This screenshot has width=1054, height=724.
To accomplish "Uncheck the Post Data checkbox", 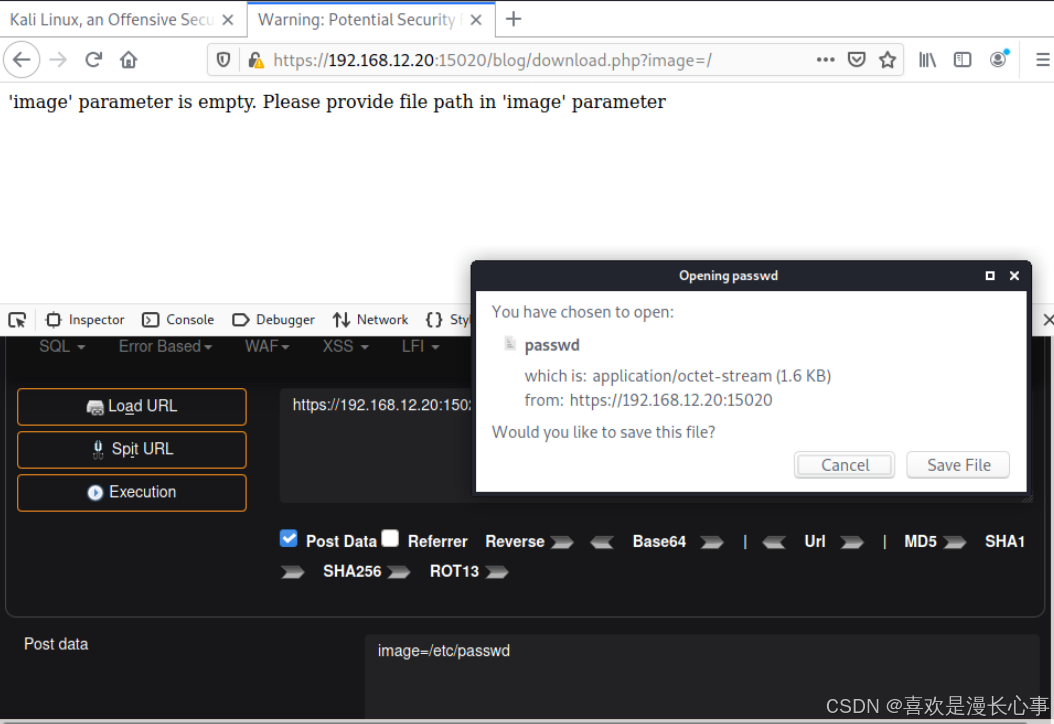I will pos(289,538).
